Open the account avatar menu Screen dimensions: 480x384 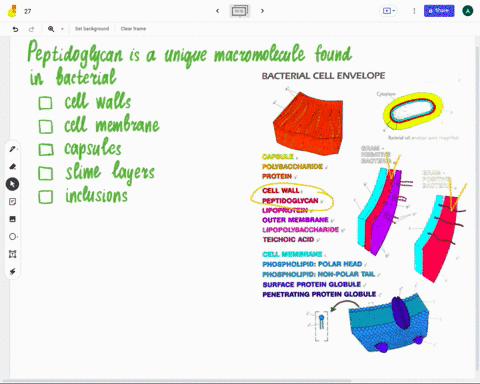click(468, 11)
